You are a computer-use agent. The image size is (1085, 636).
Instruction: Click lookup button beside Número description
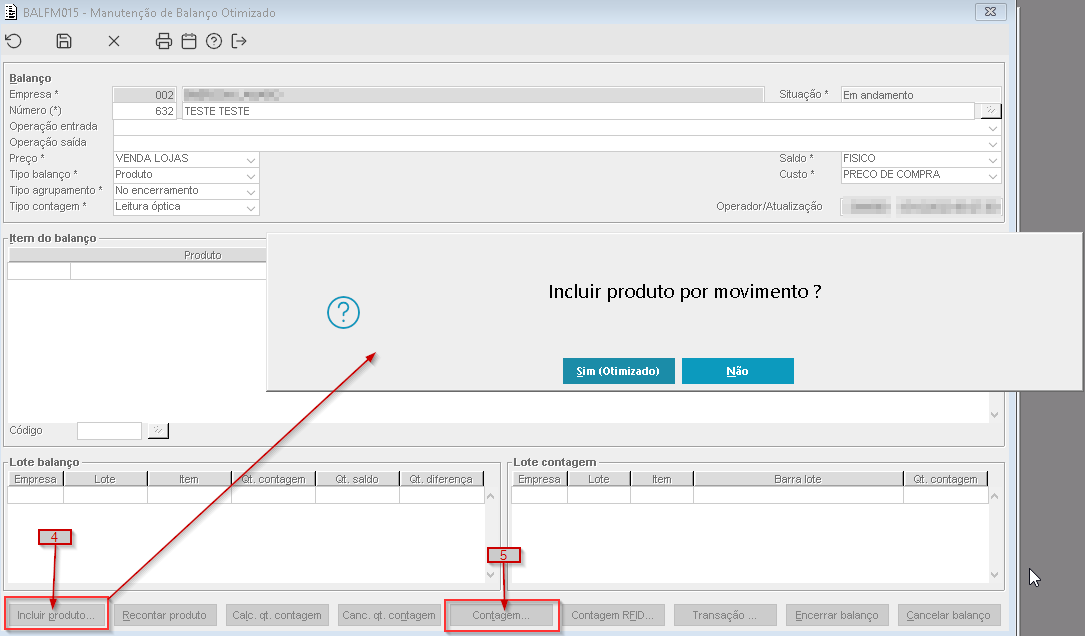tap(991, 111)
